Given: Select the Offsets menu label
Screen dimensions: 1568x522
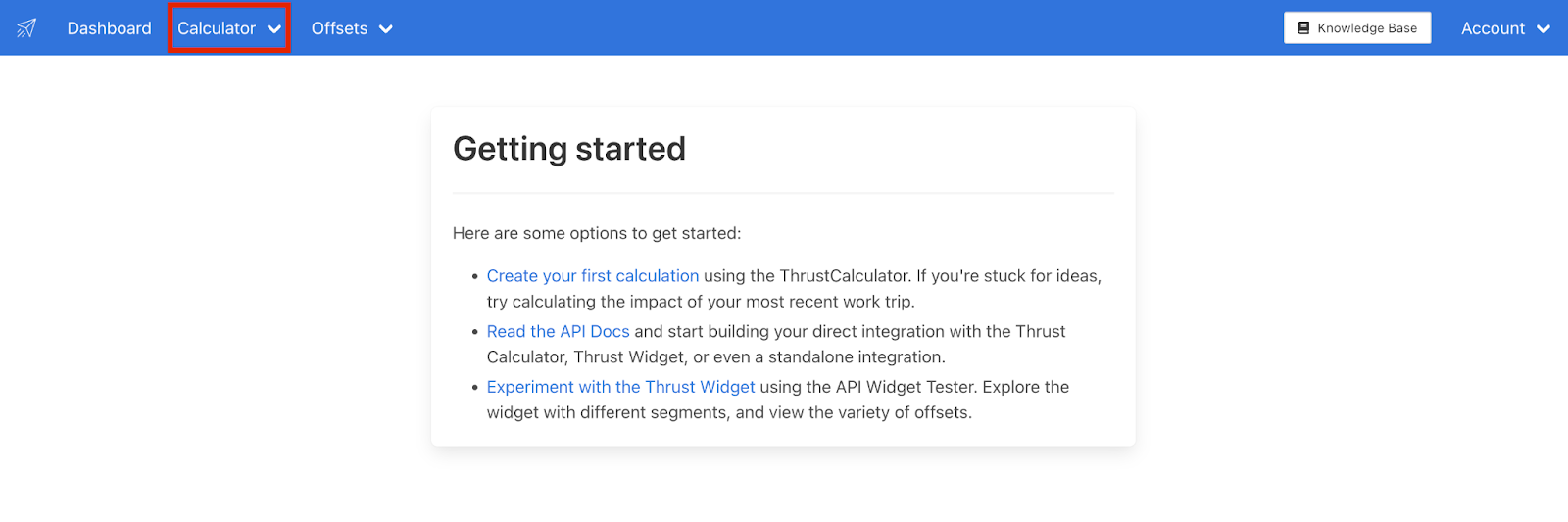Looking at the screenshot, I should tap(339, 28).
